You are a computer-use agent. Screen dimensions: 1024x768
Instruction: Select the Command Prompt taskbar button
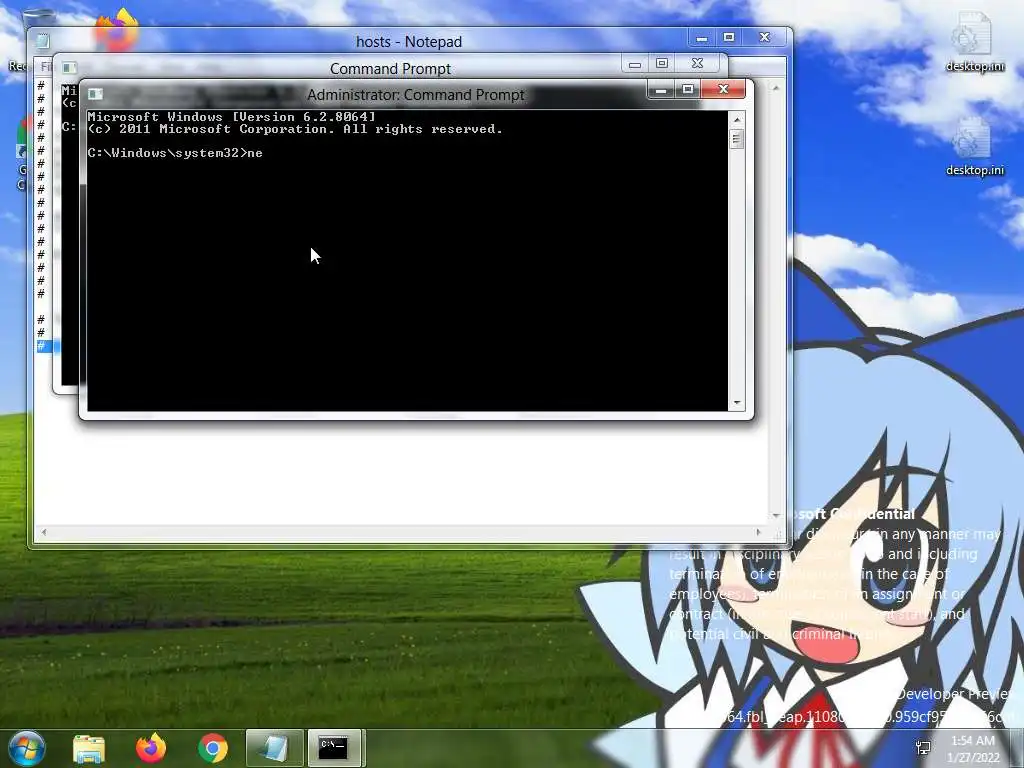(x=334, y=748)
